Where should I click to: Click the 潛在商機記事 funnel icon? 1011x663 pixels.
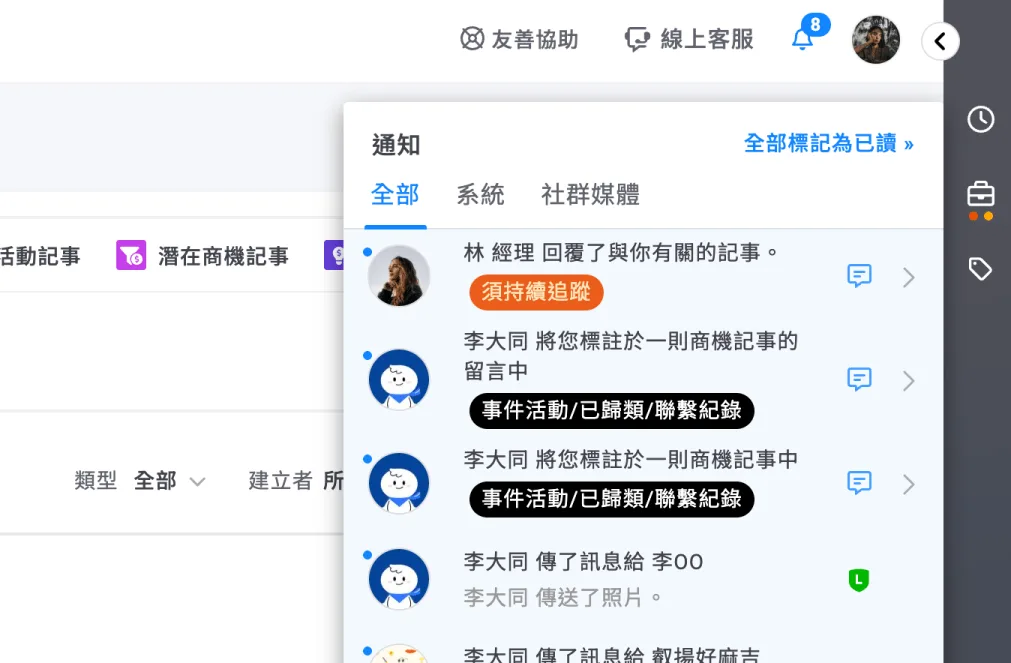(131, 255)
